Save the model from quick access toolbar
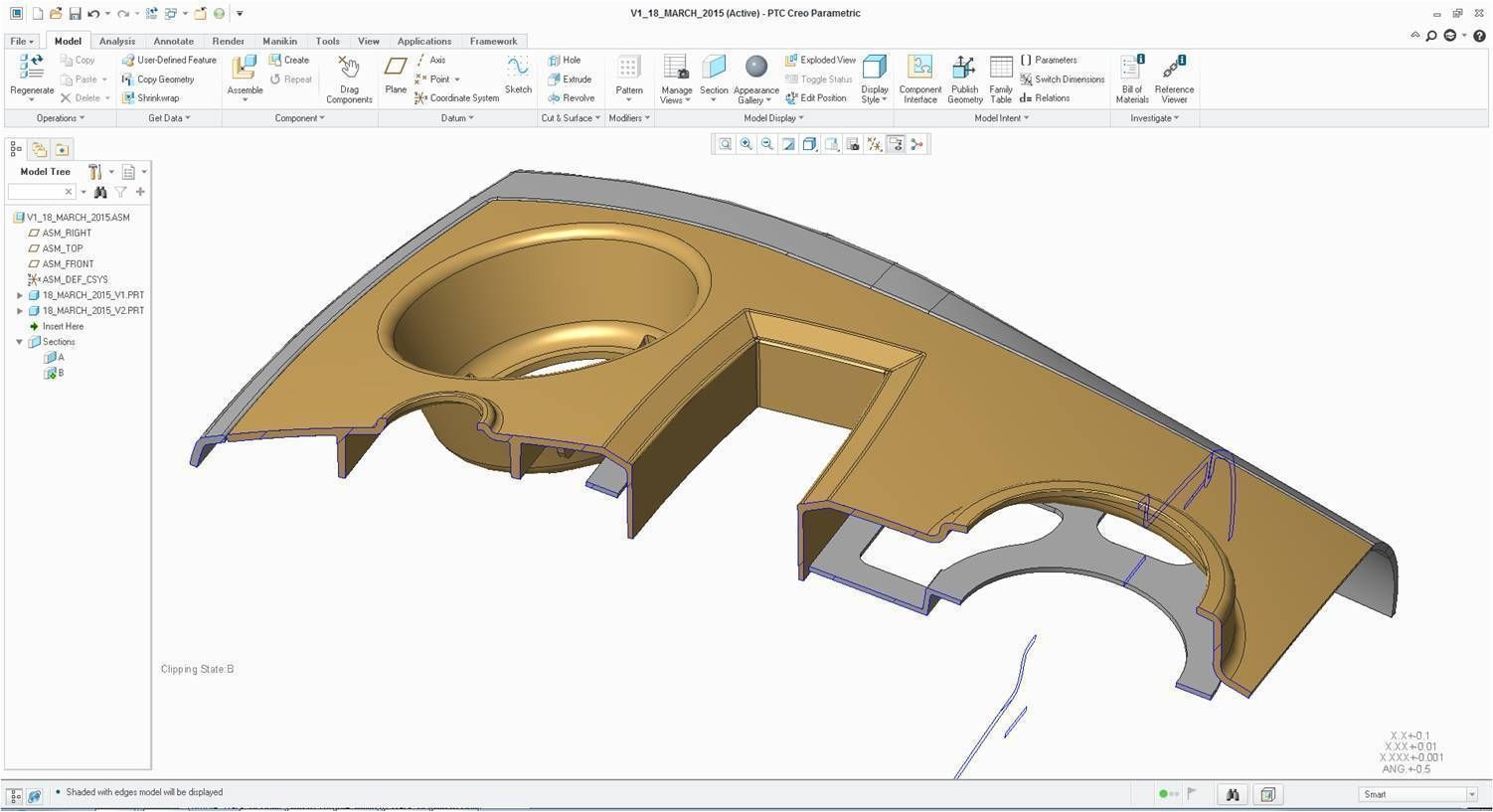Viewport: 1493px width, 812px height. [x=75, y=14]
